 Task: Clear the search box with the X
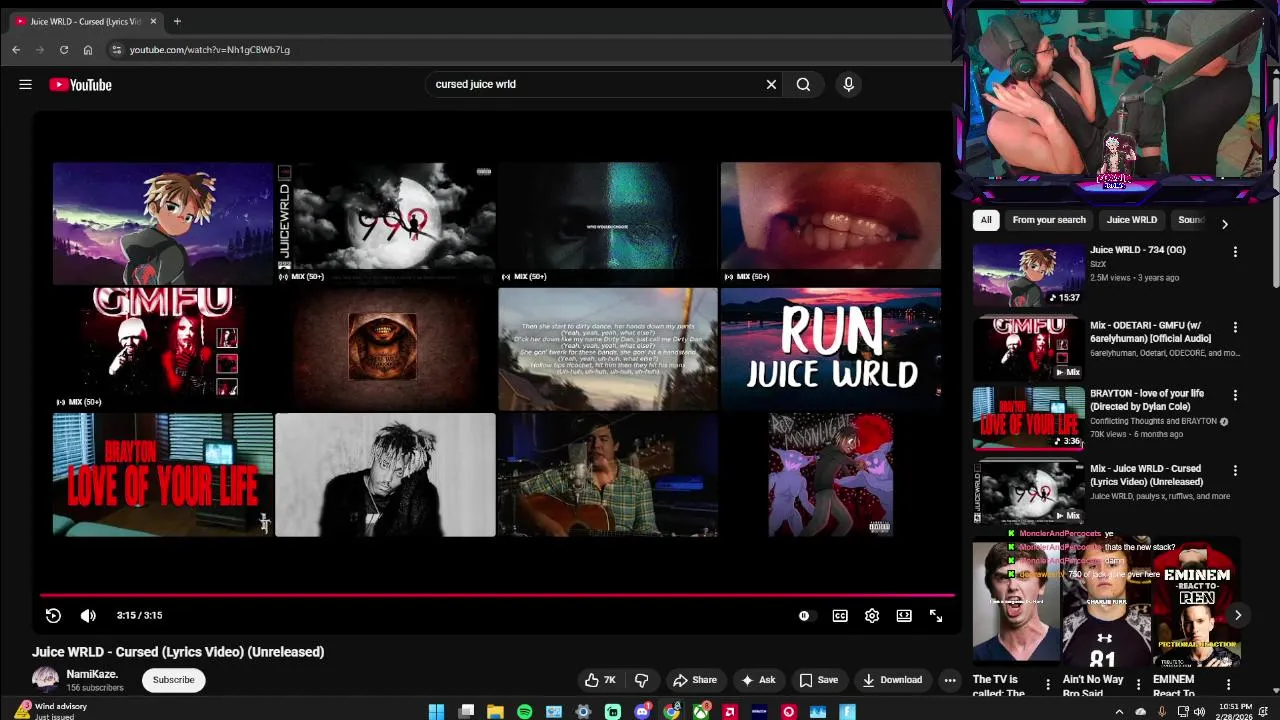[771, 85]
